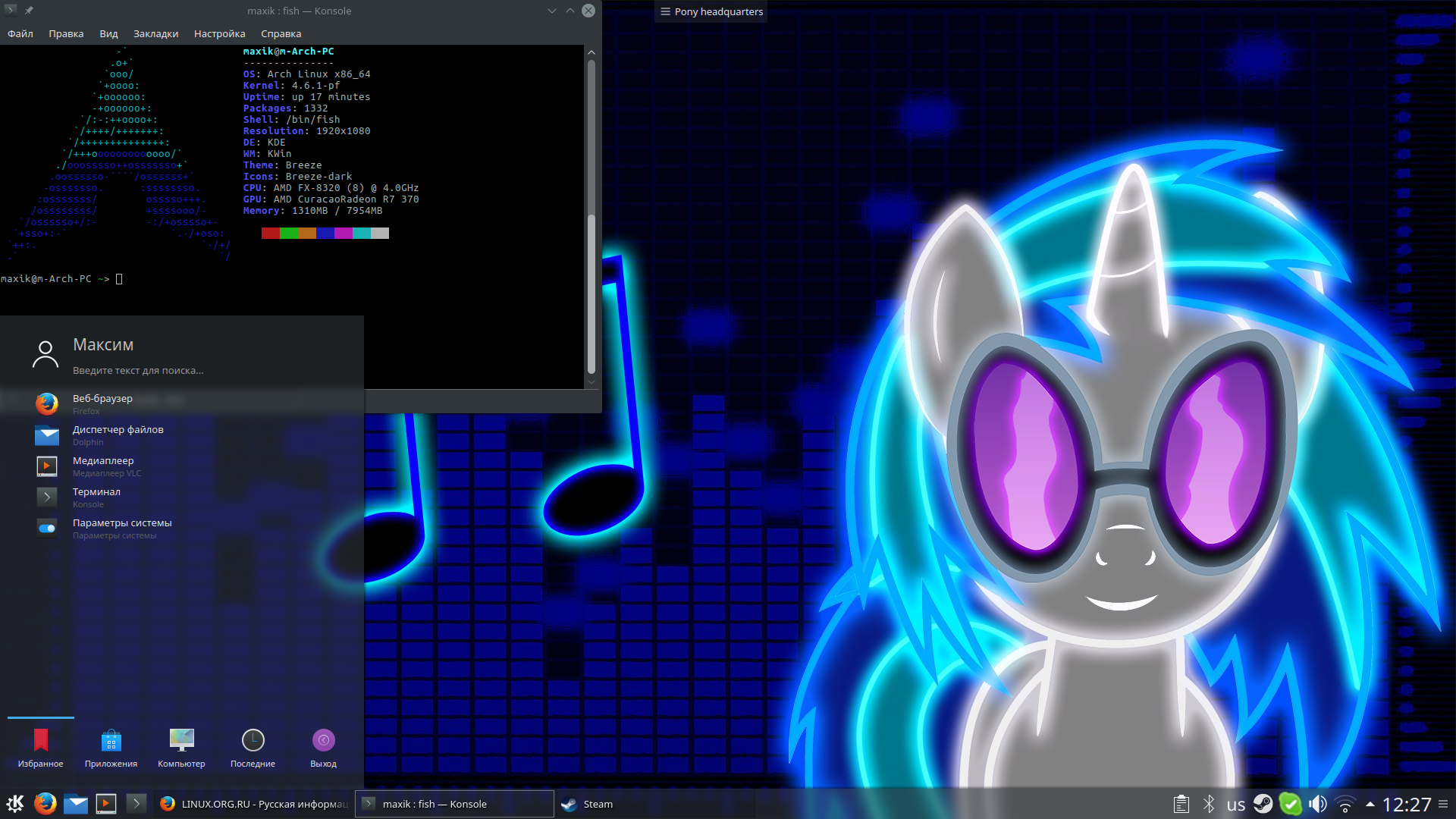Open the Справка menu in Konsole

[x=281, y=33]
